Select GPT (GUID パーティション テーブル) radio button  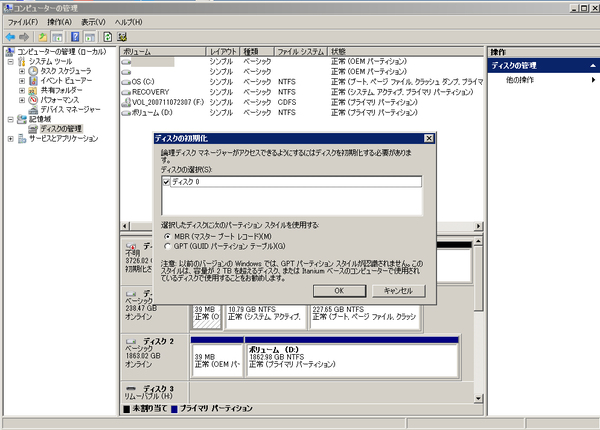[x=167, y=246]
